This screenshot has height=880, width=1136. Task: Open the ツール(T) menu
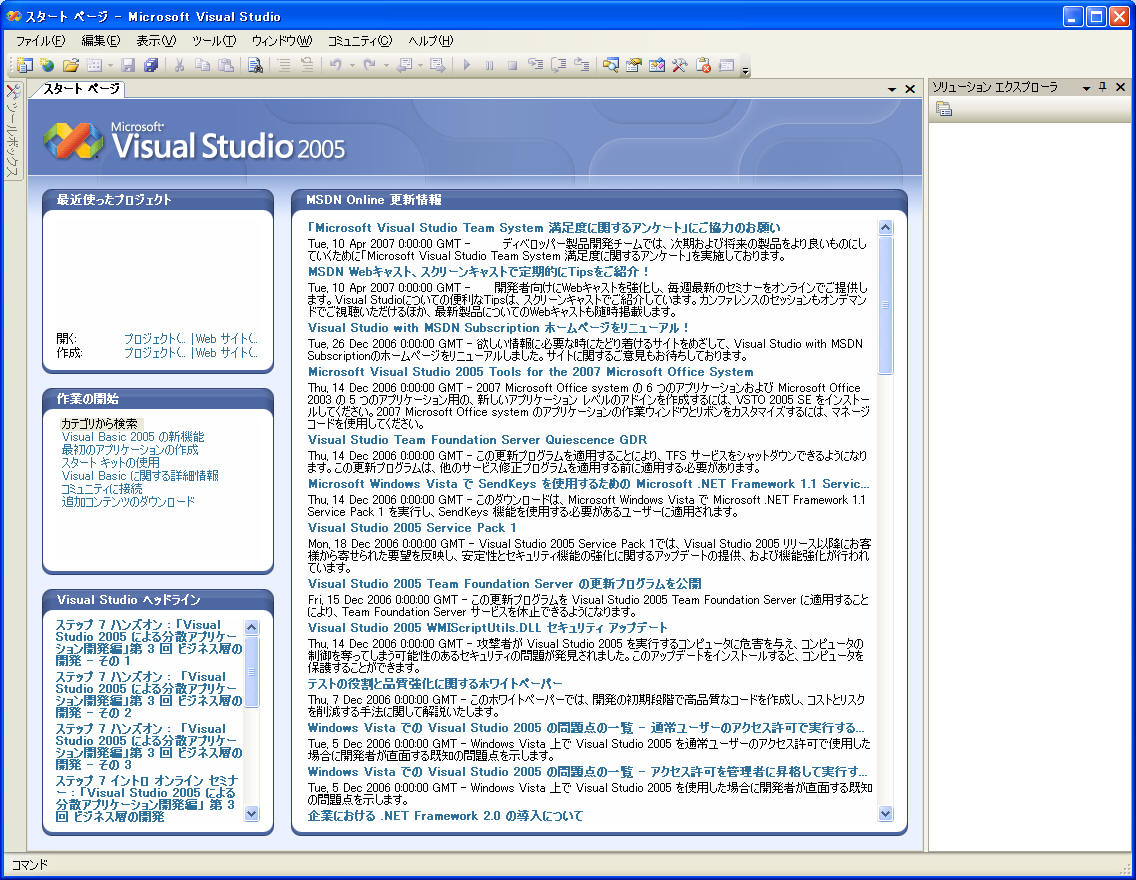click(x=214, y=41)
